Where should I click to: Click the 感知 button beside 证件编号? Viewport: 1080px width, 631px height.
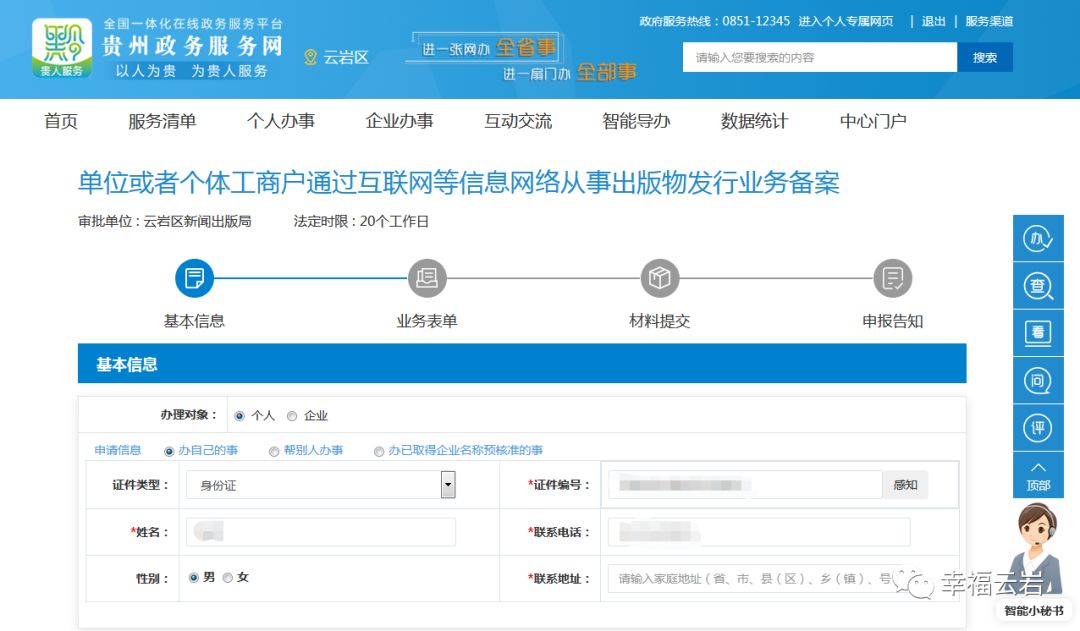(x=905, y=485)
